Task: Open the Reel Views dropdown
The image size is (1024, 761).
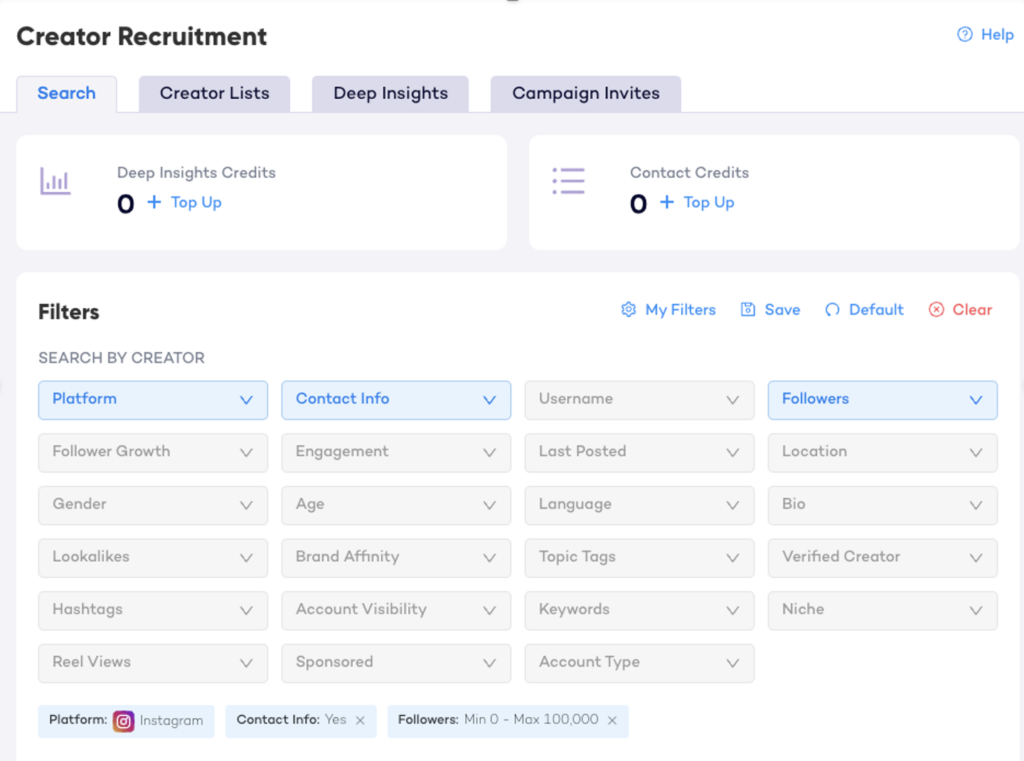Action: pos(153,663)
